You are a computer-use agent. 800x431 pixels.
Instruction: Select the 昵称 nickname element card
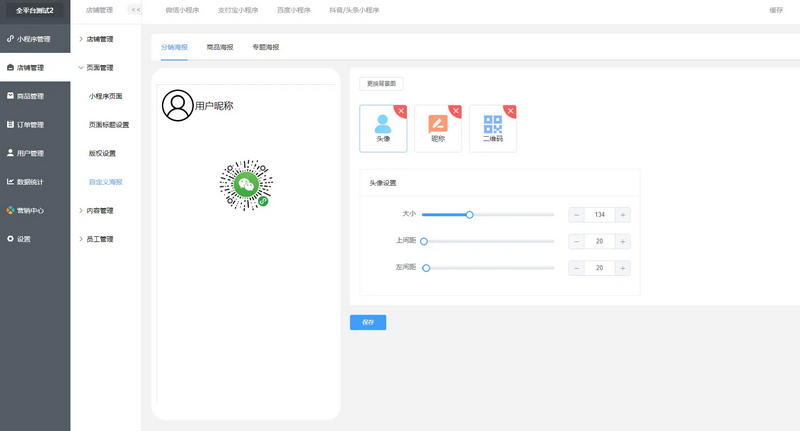coord(438,128)
